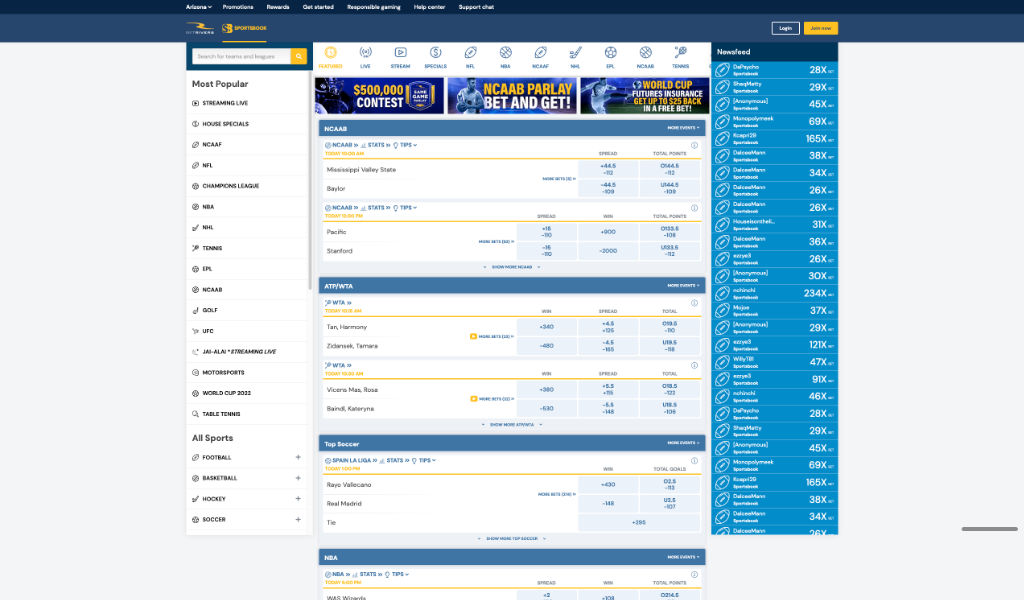Click streaming icon beside Vicens Mas match
Image resolution: width=1024 pixels, height=600 pixels.
[x=473, y=398]
